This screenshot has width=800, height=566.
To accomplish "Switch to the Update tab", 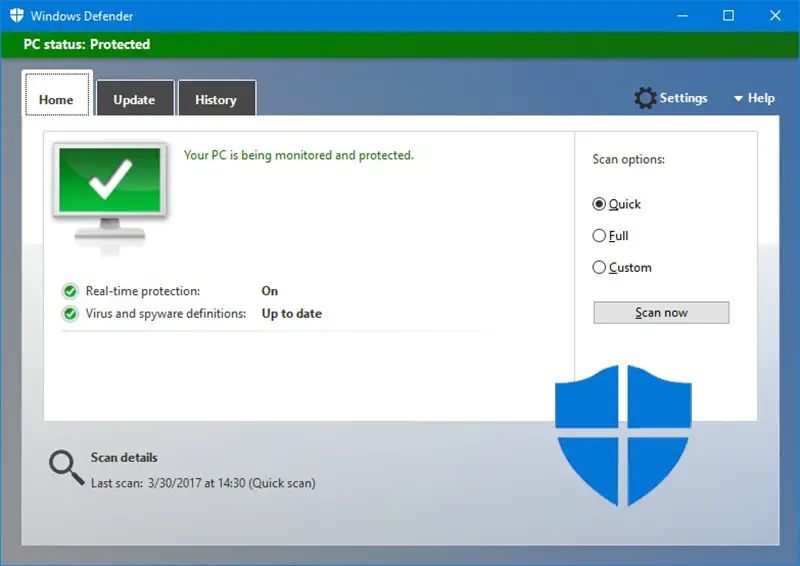I will pos(135,98).
